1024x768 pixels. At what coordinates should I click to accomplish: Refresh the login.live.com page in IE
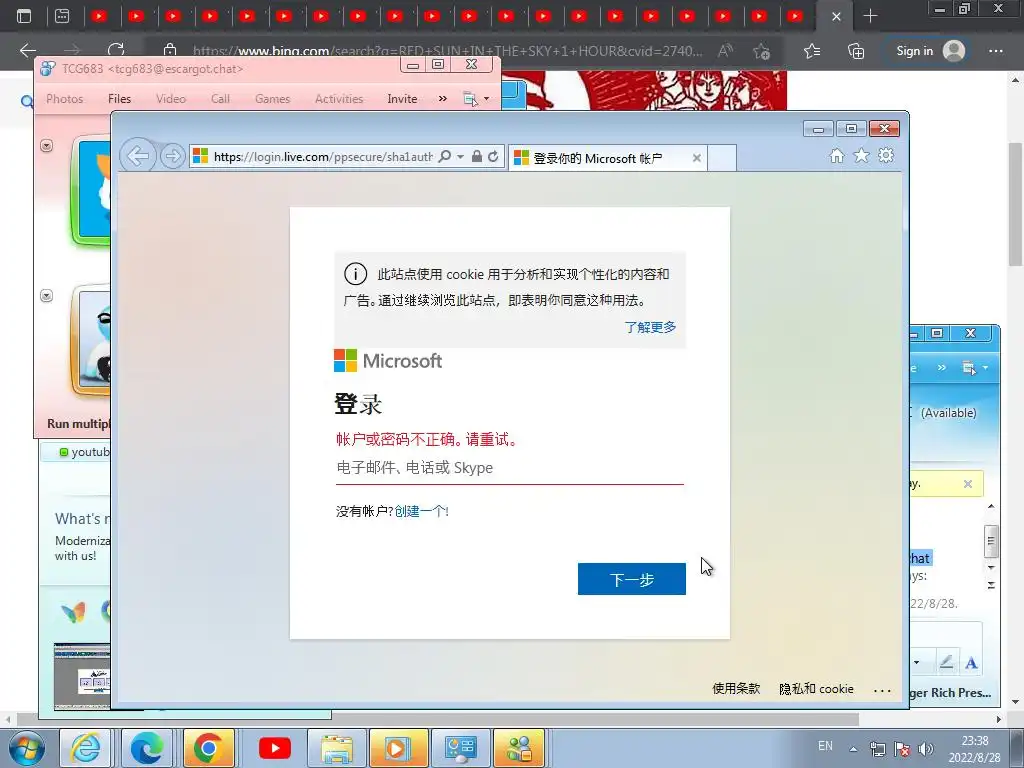click(x=494, y=156)
